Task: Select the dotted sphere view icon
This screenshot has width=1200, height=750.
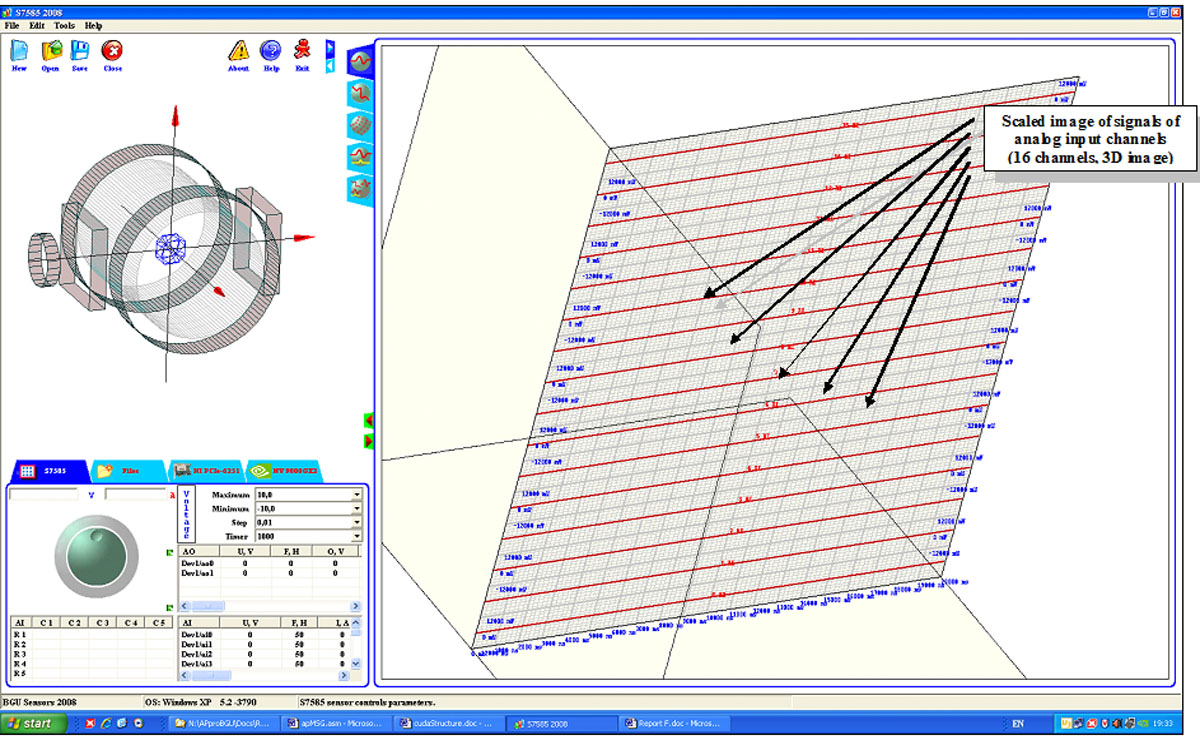Action: tap(359, 125)
